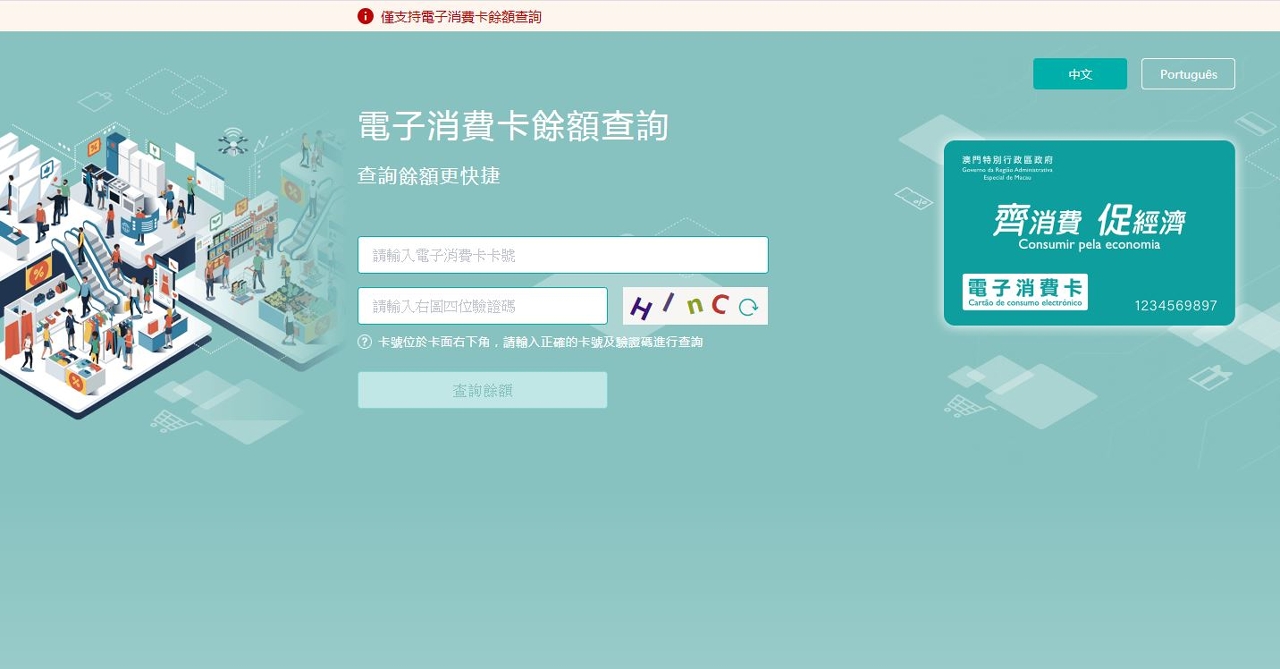Click the captcha refresh arrow icon
The width and height of the screenshot is (1280, 669).
[748, 307]
